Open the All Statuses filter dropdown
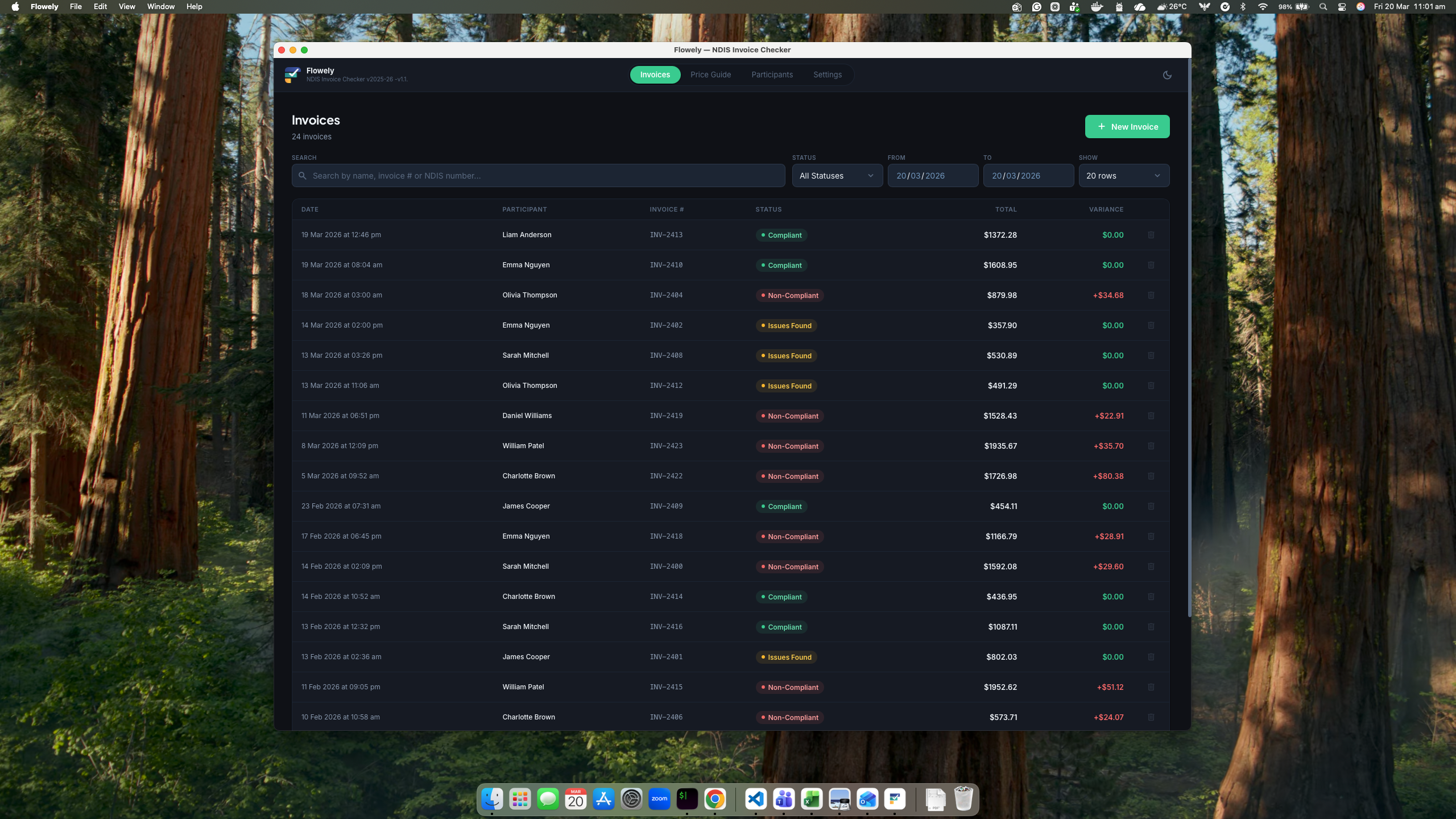Viewport: 1456px width, 819px height. (837, 175)
